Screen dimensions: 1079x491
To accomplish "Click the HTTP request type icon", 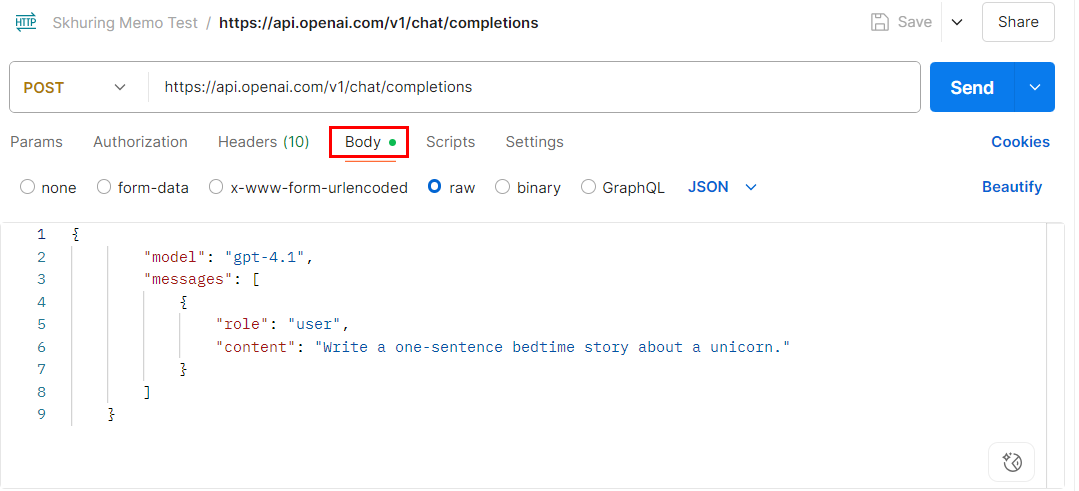I will coord(26,23).
